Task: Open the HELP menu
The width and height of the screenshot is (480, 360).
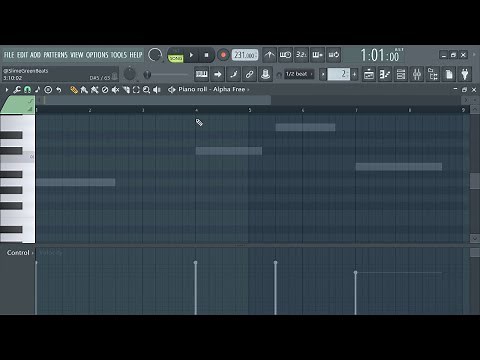Action: pos(136,55)
